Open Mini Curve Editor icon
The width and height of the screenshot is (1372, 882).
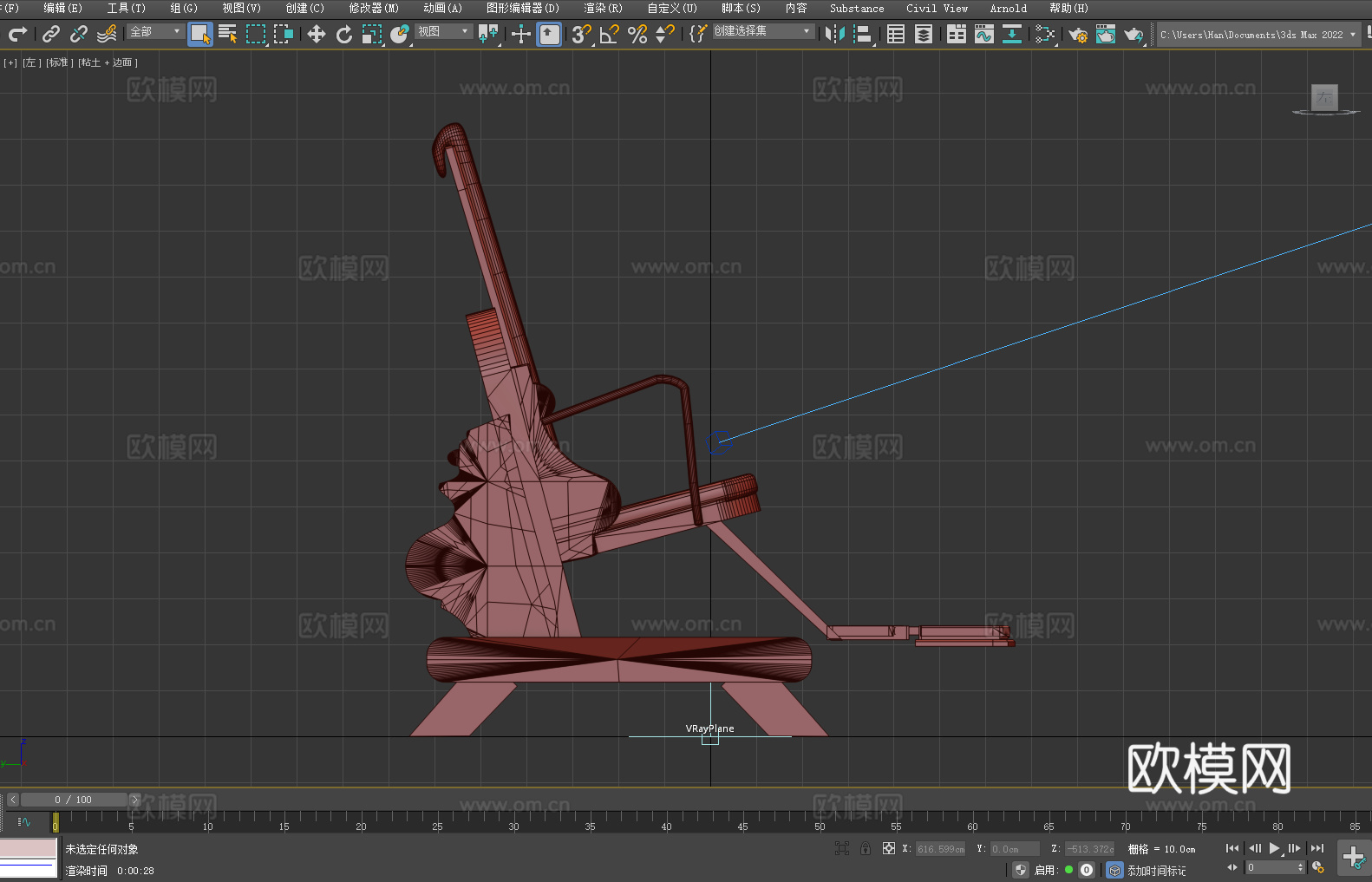(23, 821)
